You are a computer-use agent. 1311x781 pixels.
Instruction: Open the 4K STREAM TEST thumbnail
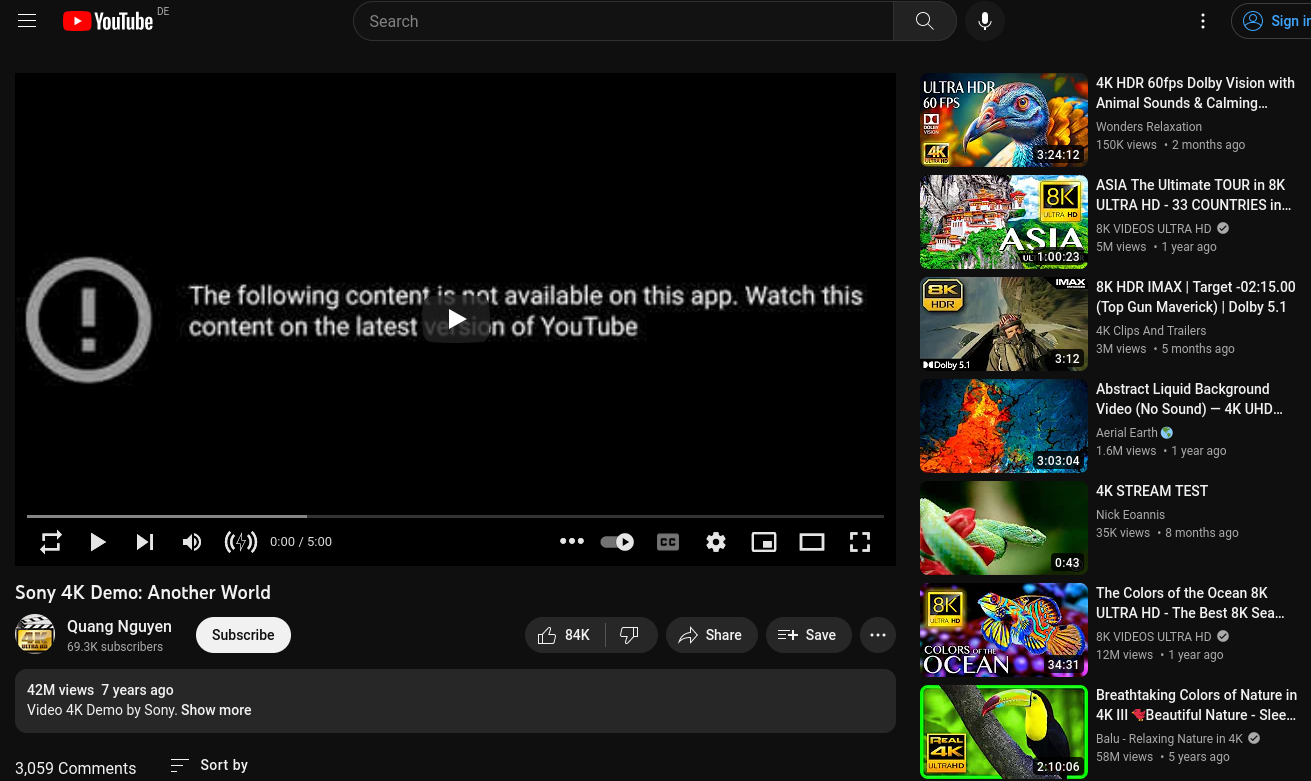tap(1003, 528)
